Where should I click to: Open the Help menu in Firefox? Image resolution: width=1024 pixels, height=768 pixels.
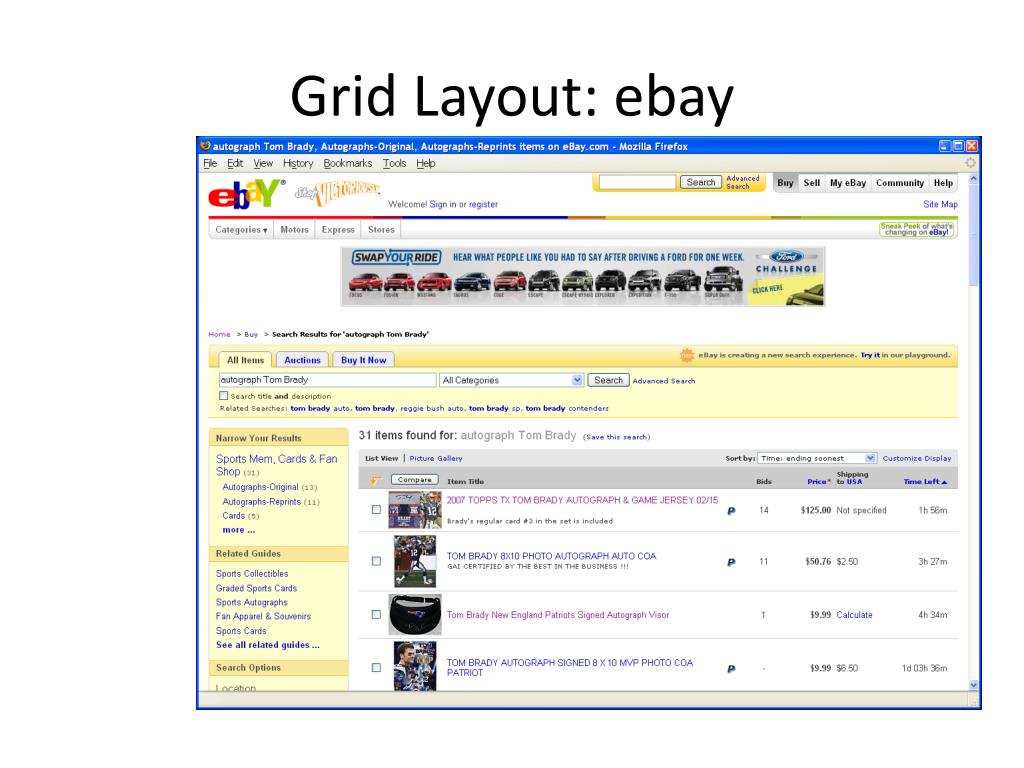point(426,163)
